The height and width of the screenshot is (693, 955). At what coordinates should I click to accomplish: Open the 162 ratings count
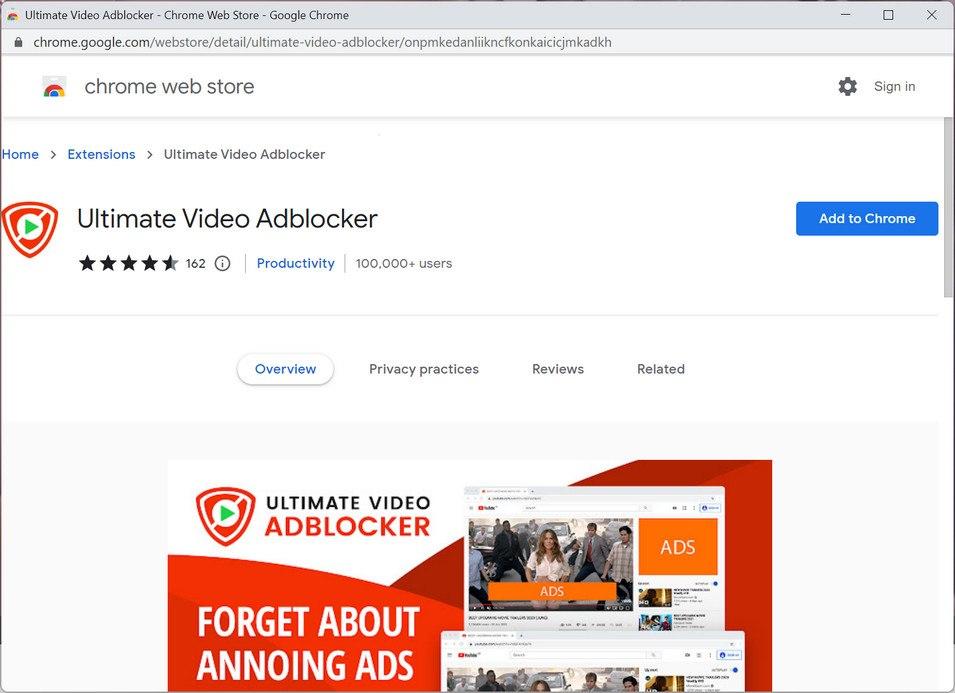click(196, 264)
